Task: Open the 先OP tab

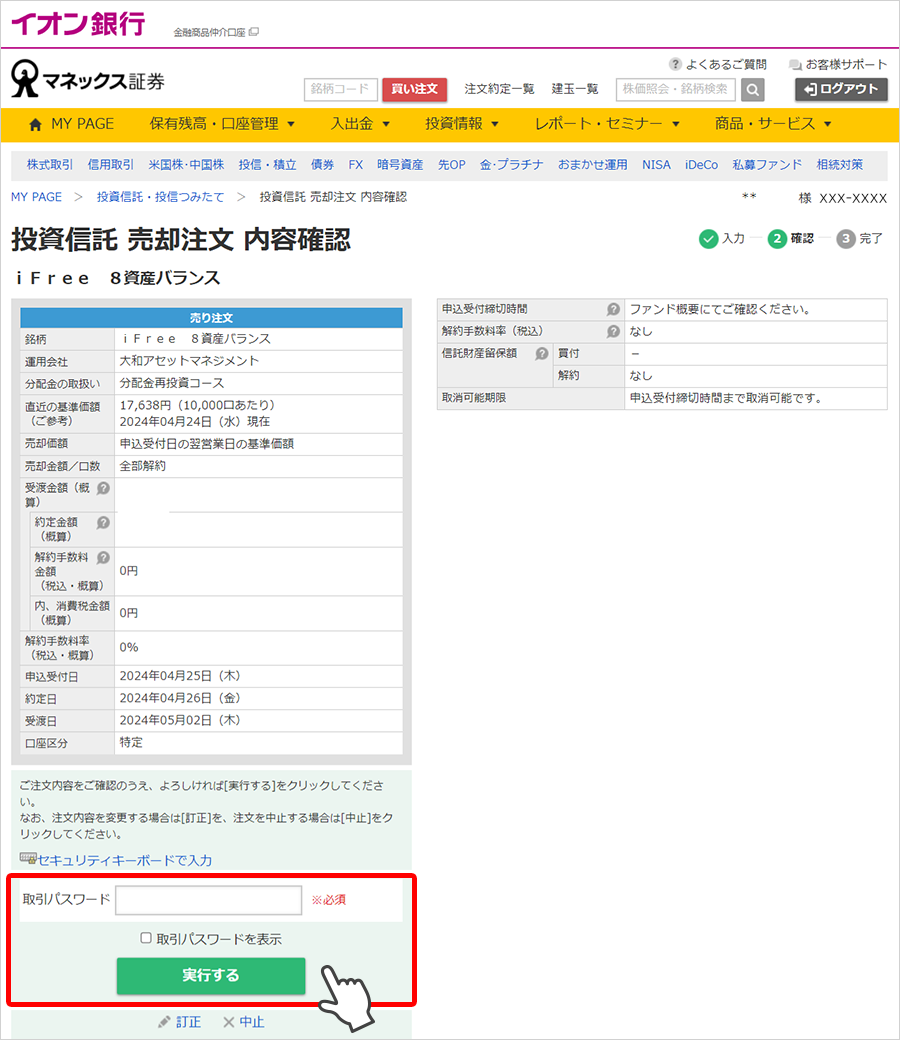Action: pyautogui.click(x=452, y=165)
